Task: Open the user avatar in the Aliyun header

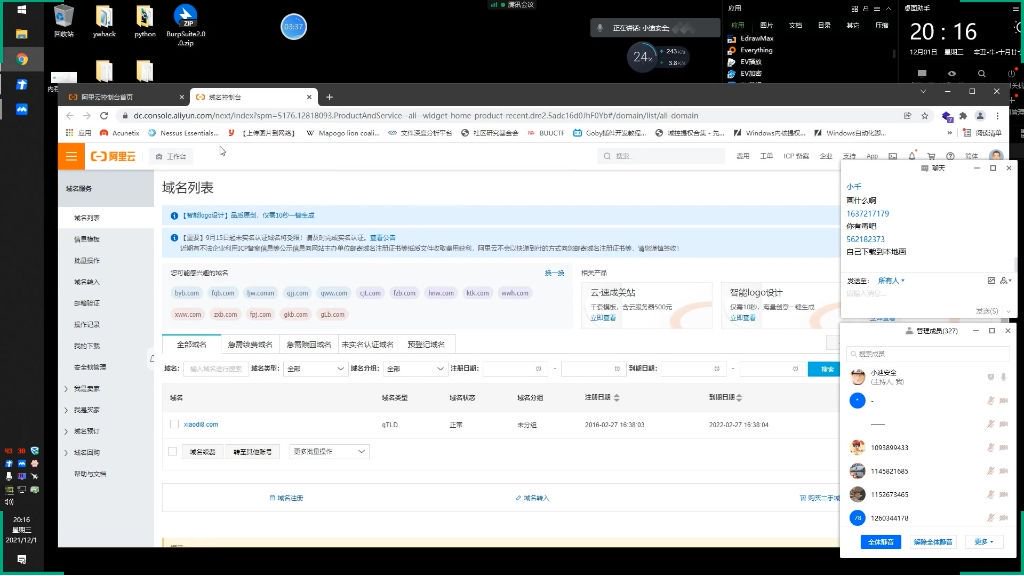Action: pyautogui.click(x=995, y=155)
